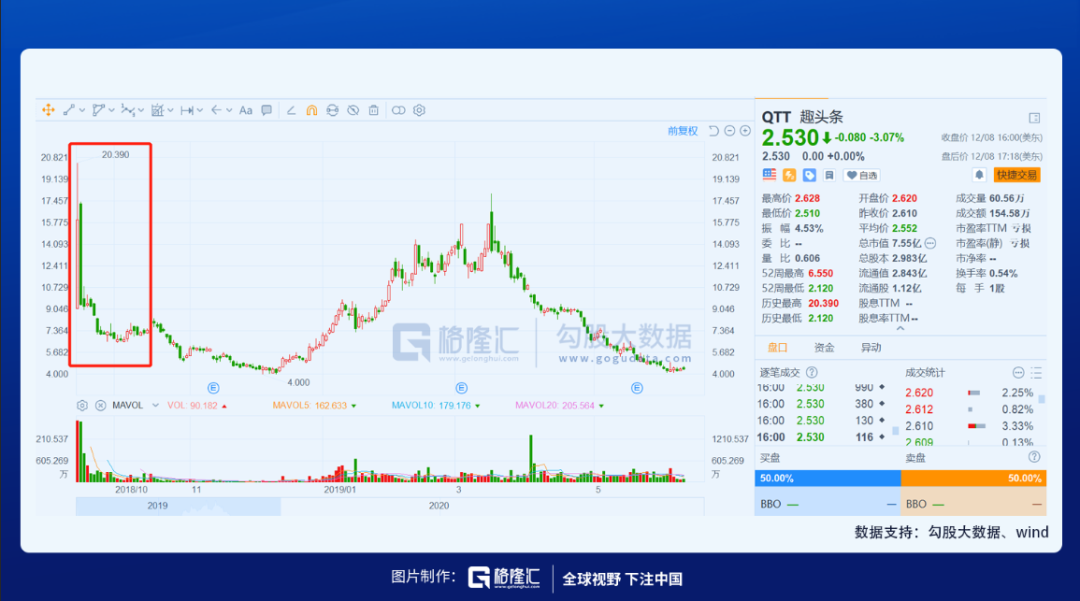Image resolution: width=1080 pixels, height=601 pixels.
Task: Toggle the MAVOL10 legend entry
Action: click(435, 405)
